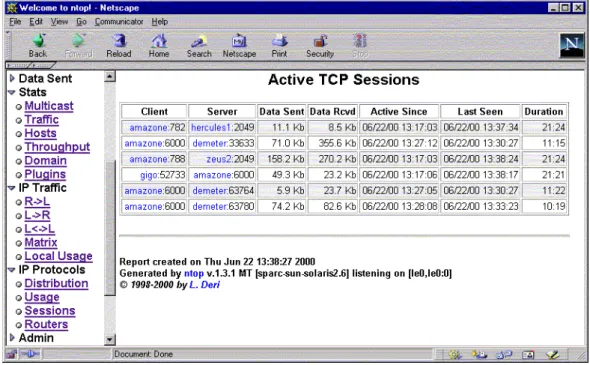Collapse the IP Traffic section

(12, 188)
